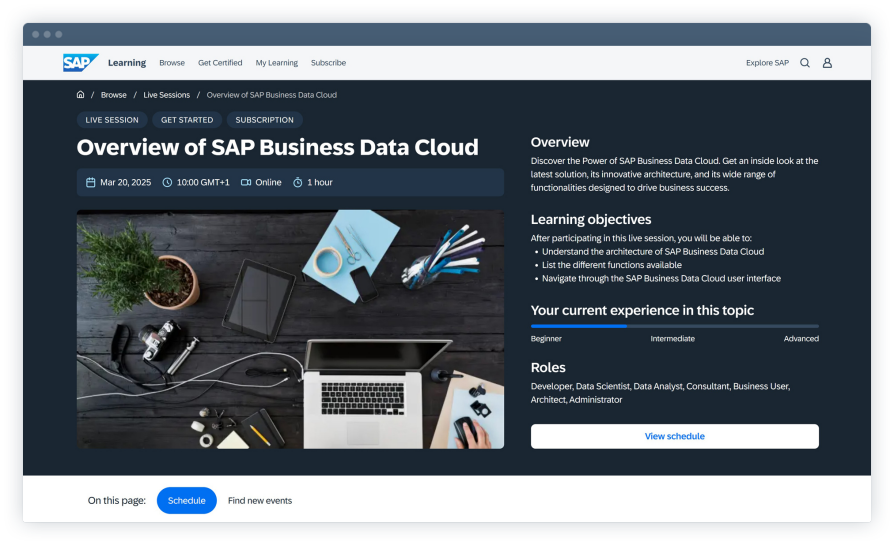The height and width of the screenshot is (545, 894).
Task: Click the clock icon next to 10:00 GMT+1
Action: pos(167,183)
